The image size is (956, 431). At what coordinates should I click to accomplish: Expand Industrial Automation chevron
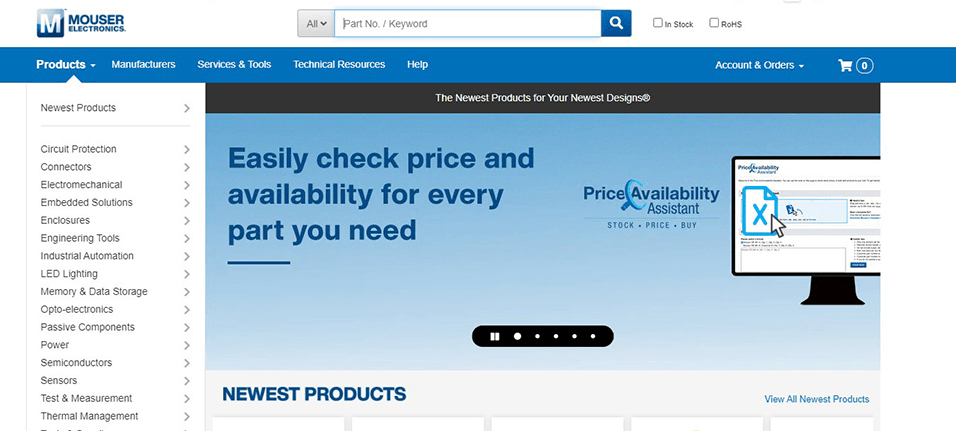(187, 256)
